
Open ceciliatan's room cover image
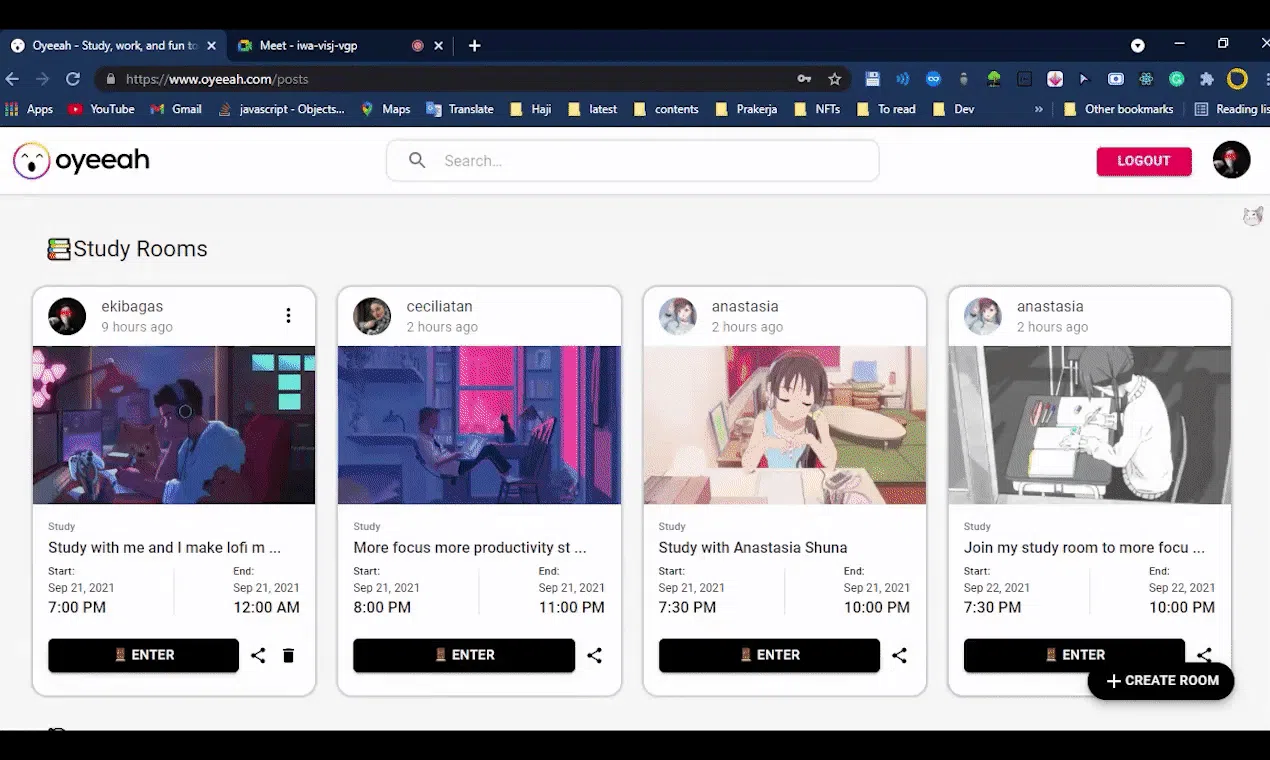click(479, 425)
